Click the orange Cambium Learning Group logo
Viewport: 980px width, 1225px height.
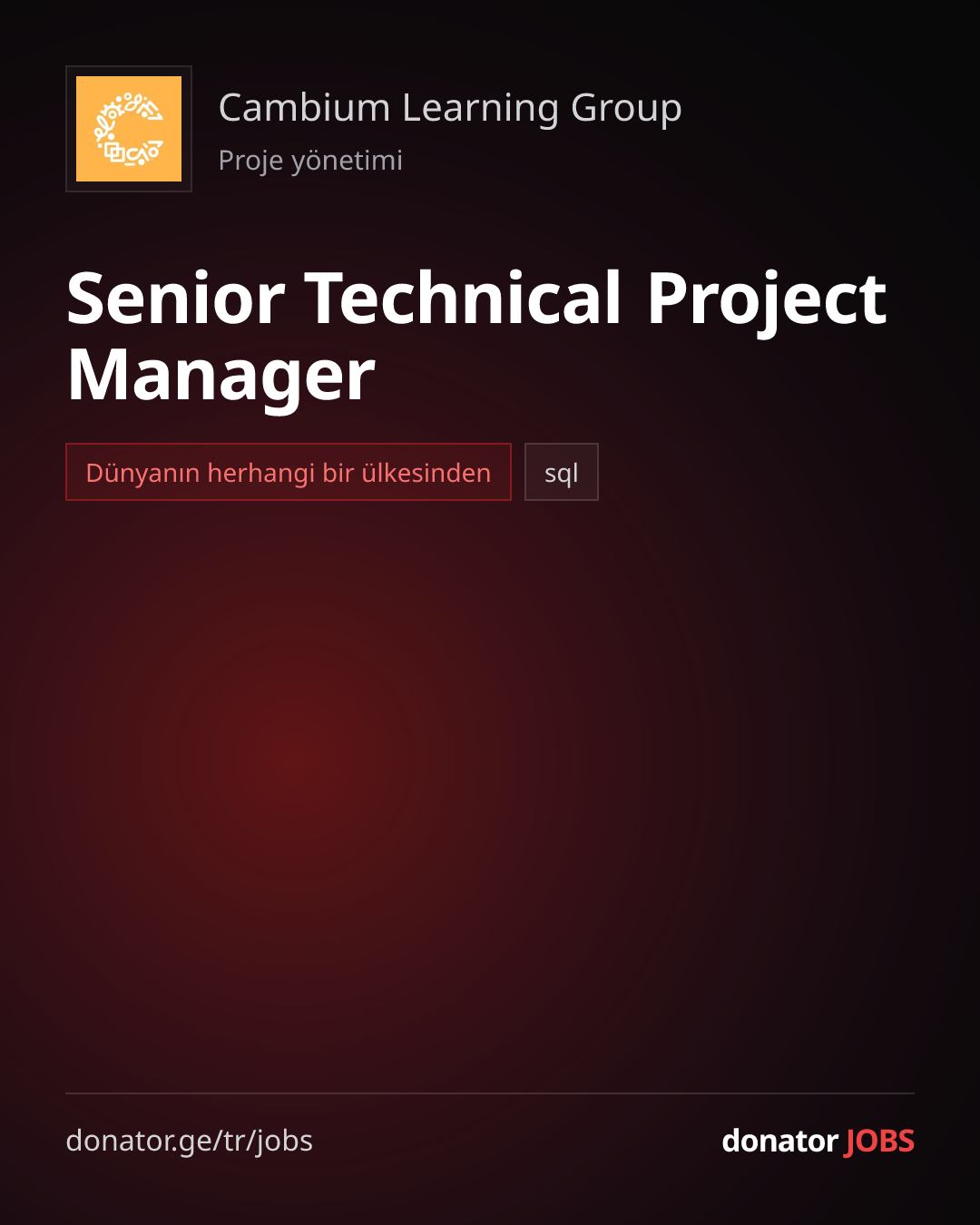coord(129,129)
